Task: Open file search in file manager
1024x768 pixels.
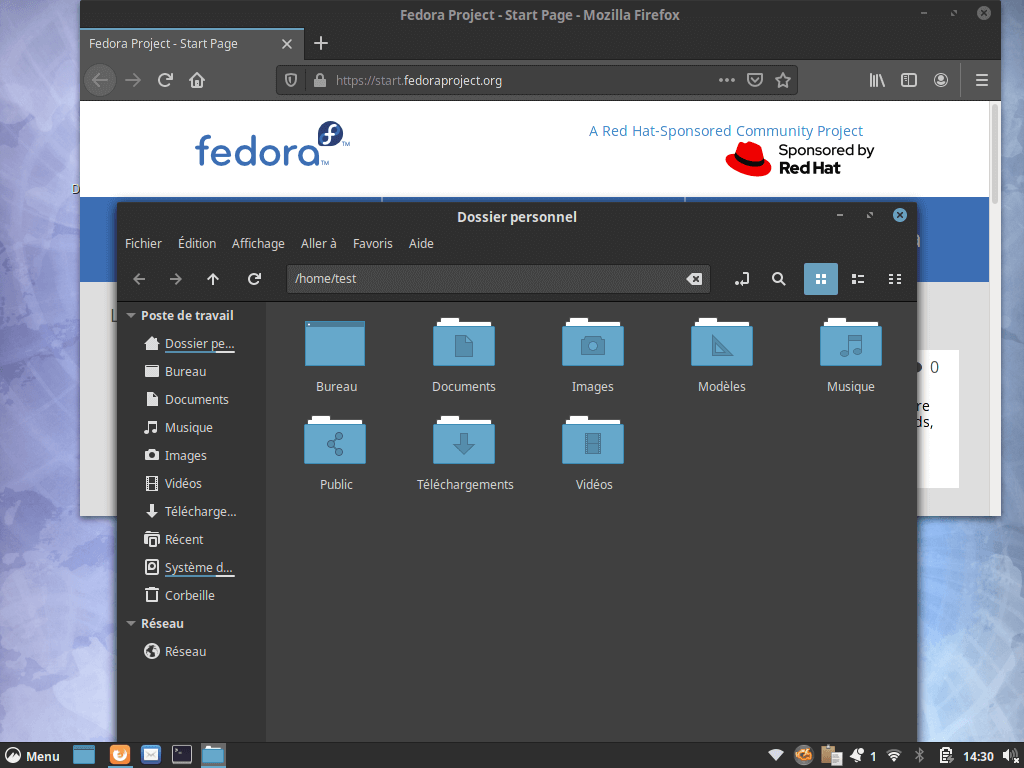Action: coord(778,279)
